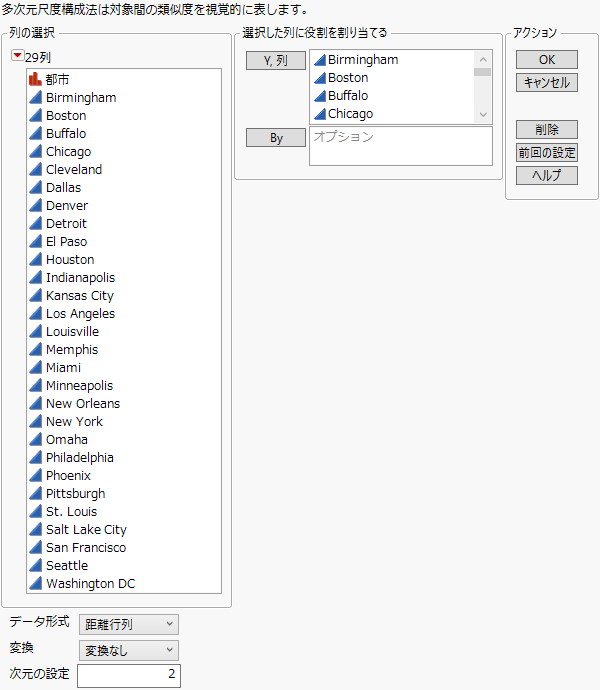
Task: Assign selection with the Y, 列 button
Action: tap(276, 61)
